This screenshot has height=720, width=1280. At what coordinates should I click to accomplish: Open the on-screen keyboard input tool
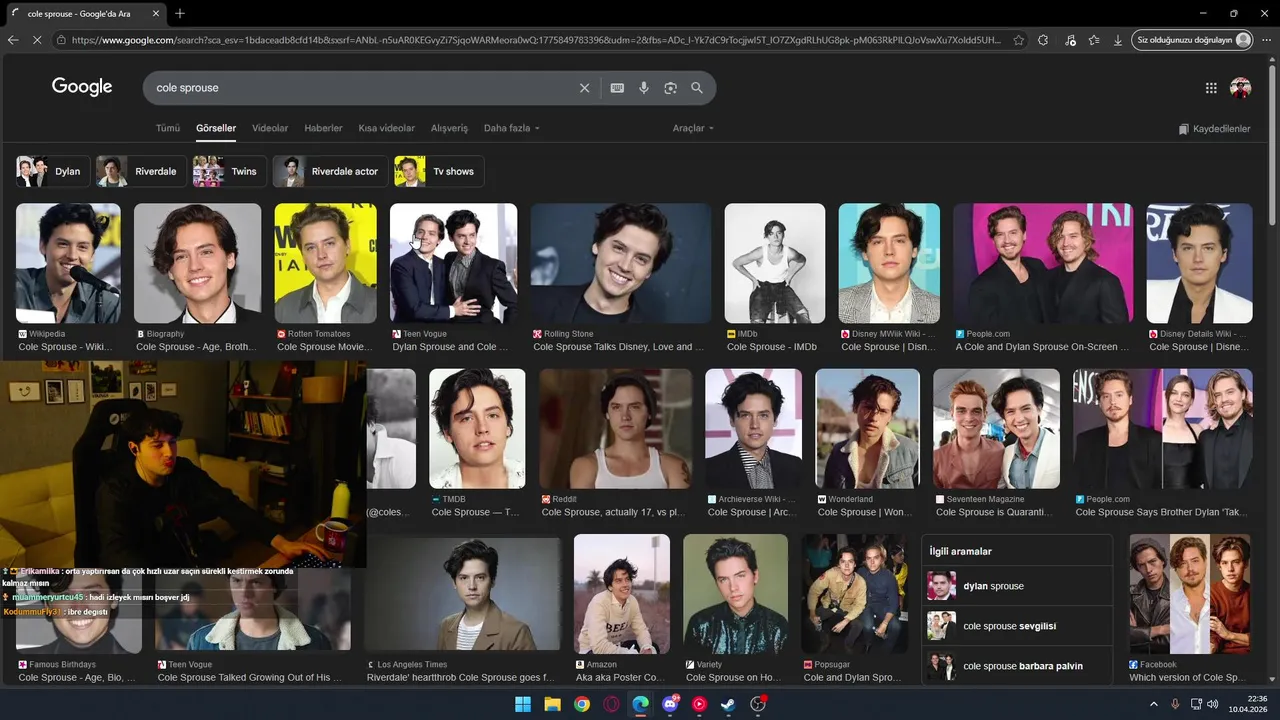(617, 88)
